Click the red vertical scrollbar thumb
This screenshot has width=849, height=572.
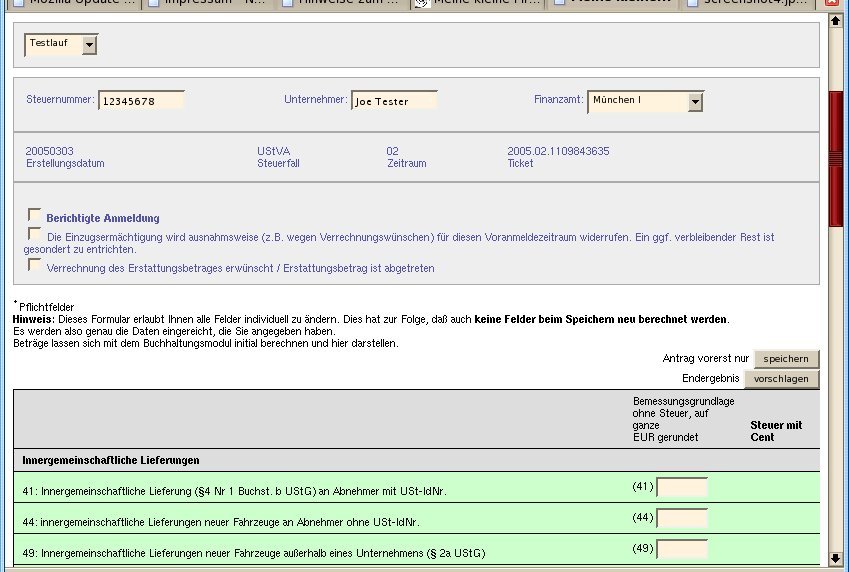click(835, 159)
